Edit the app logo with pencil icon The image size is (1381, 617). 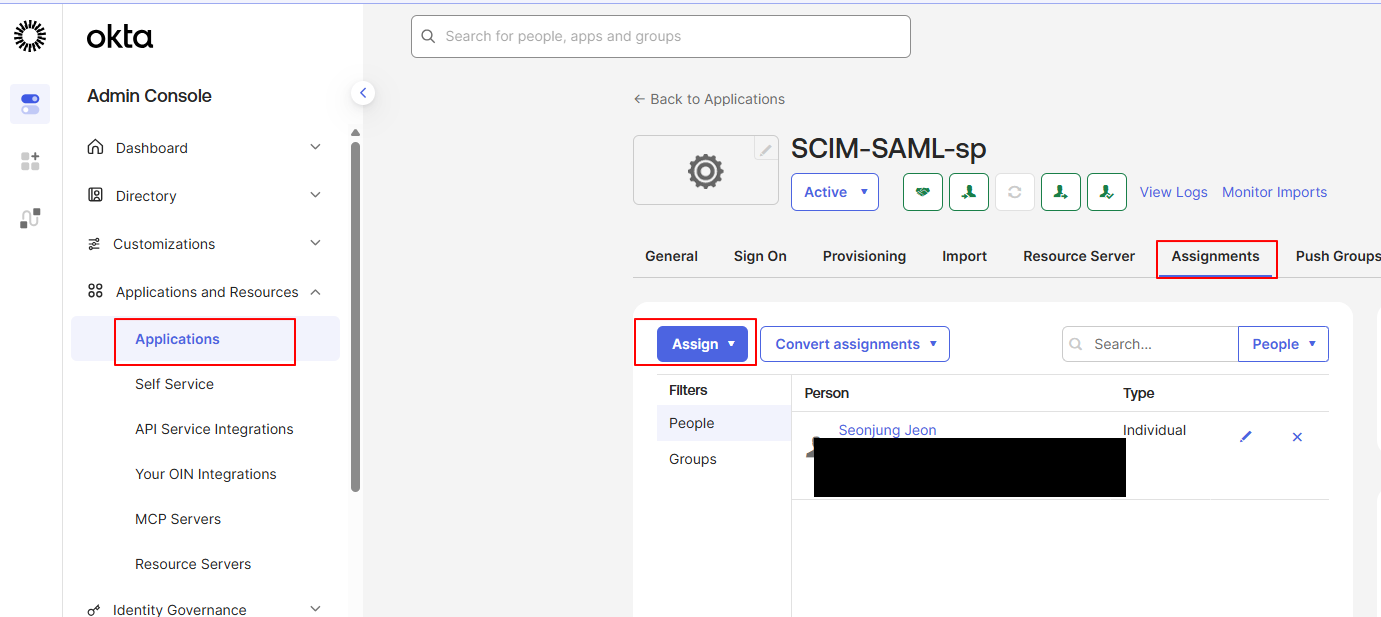(766, 149)
